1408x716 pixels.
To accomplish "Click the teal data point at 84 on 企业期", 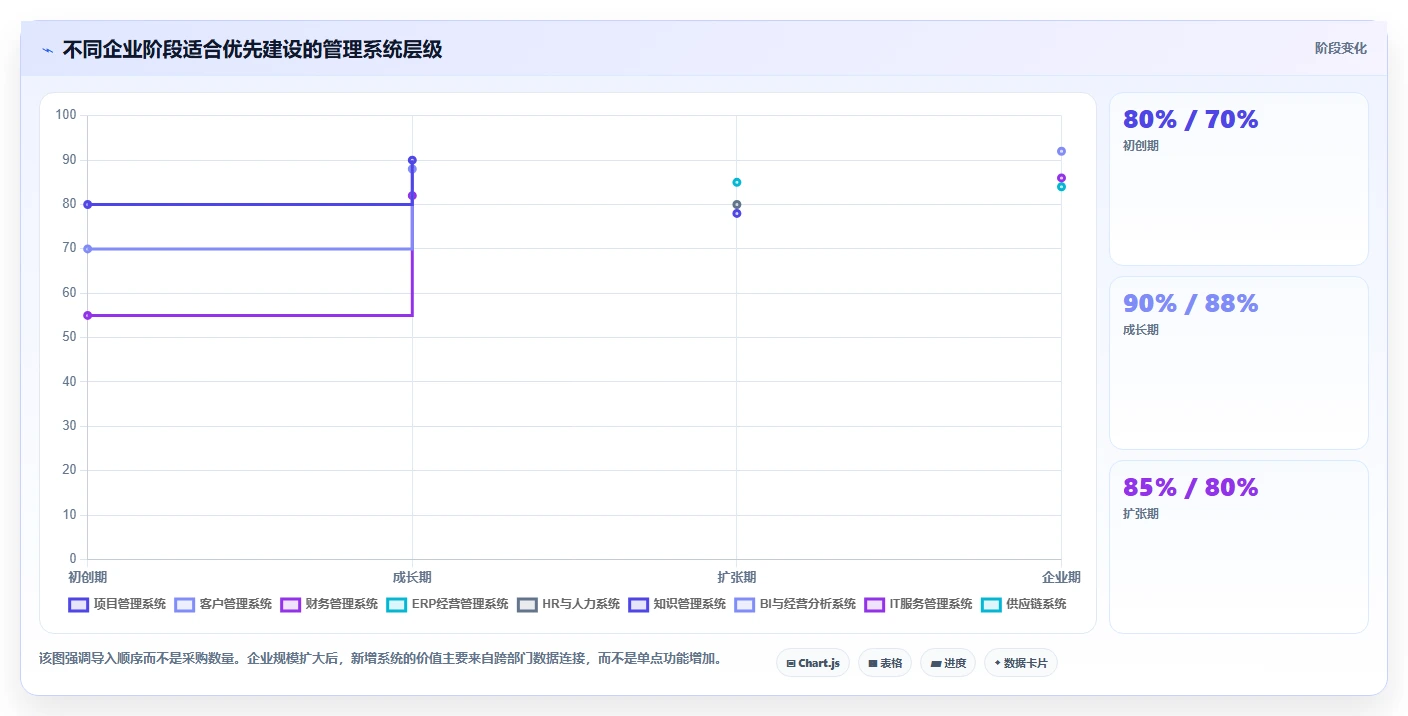I will point(1061,187).
